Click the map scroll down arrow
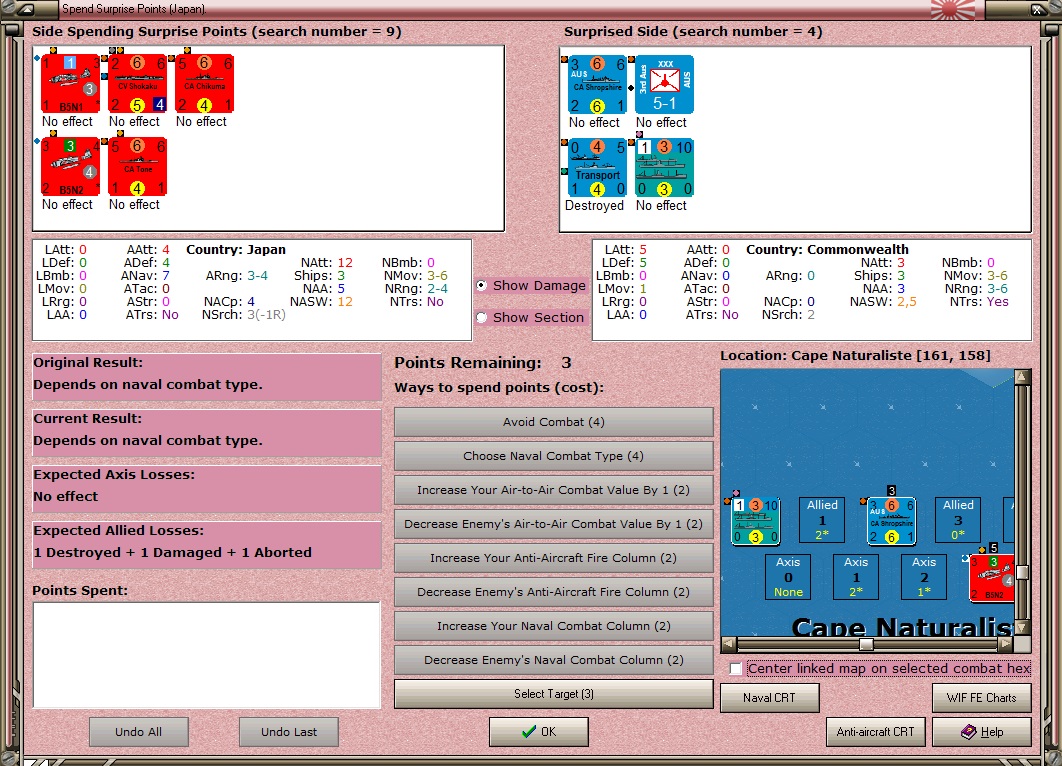Image resolution: width=1062 pixels, height=766 pixels. point(1022,628)
